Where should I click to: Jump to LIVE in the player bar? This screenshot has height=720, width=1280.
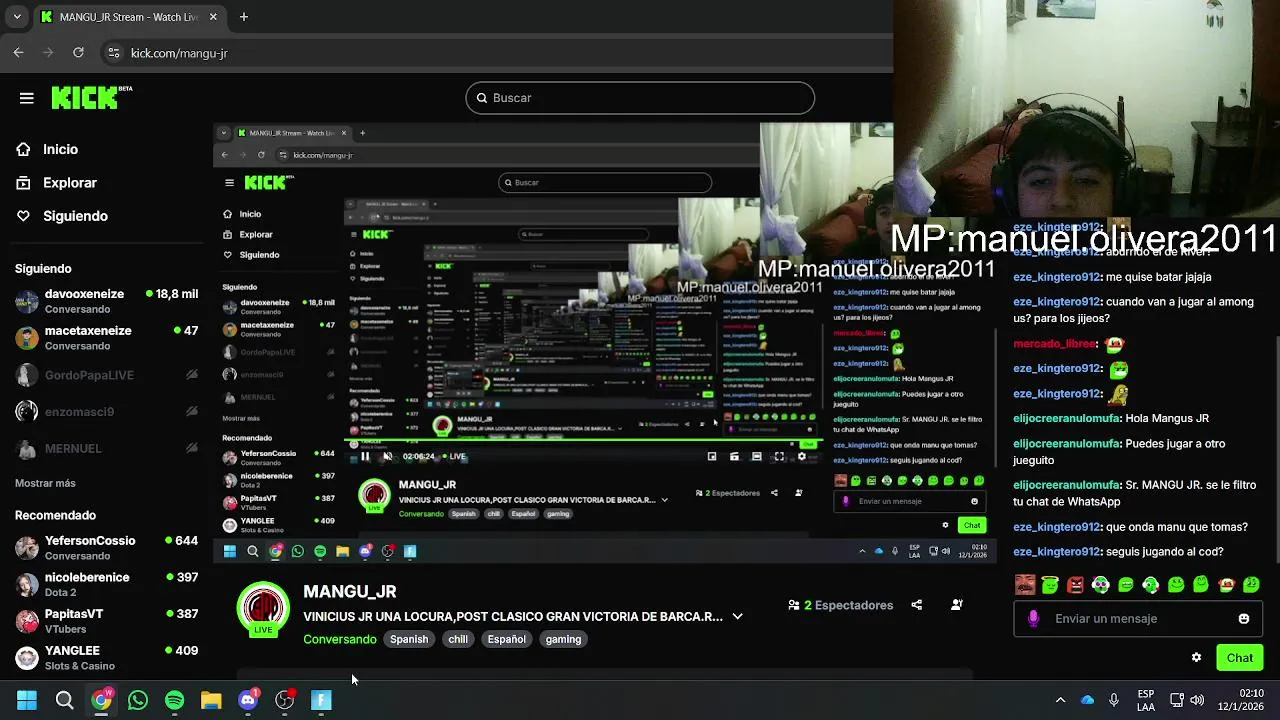click(x=454, y=456)
